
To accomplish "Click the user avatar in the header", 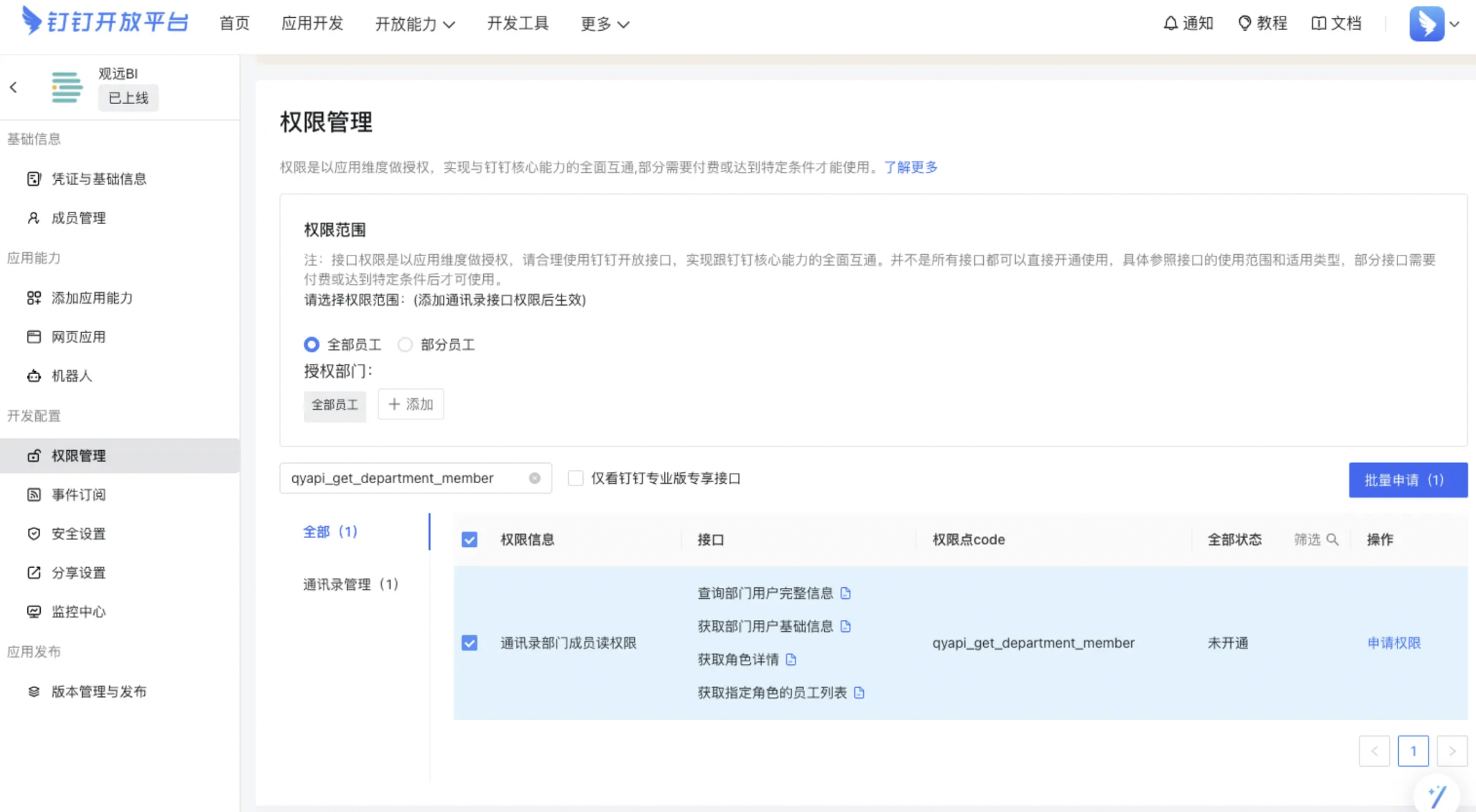I will [1426, 24].
